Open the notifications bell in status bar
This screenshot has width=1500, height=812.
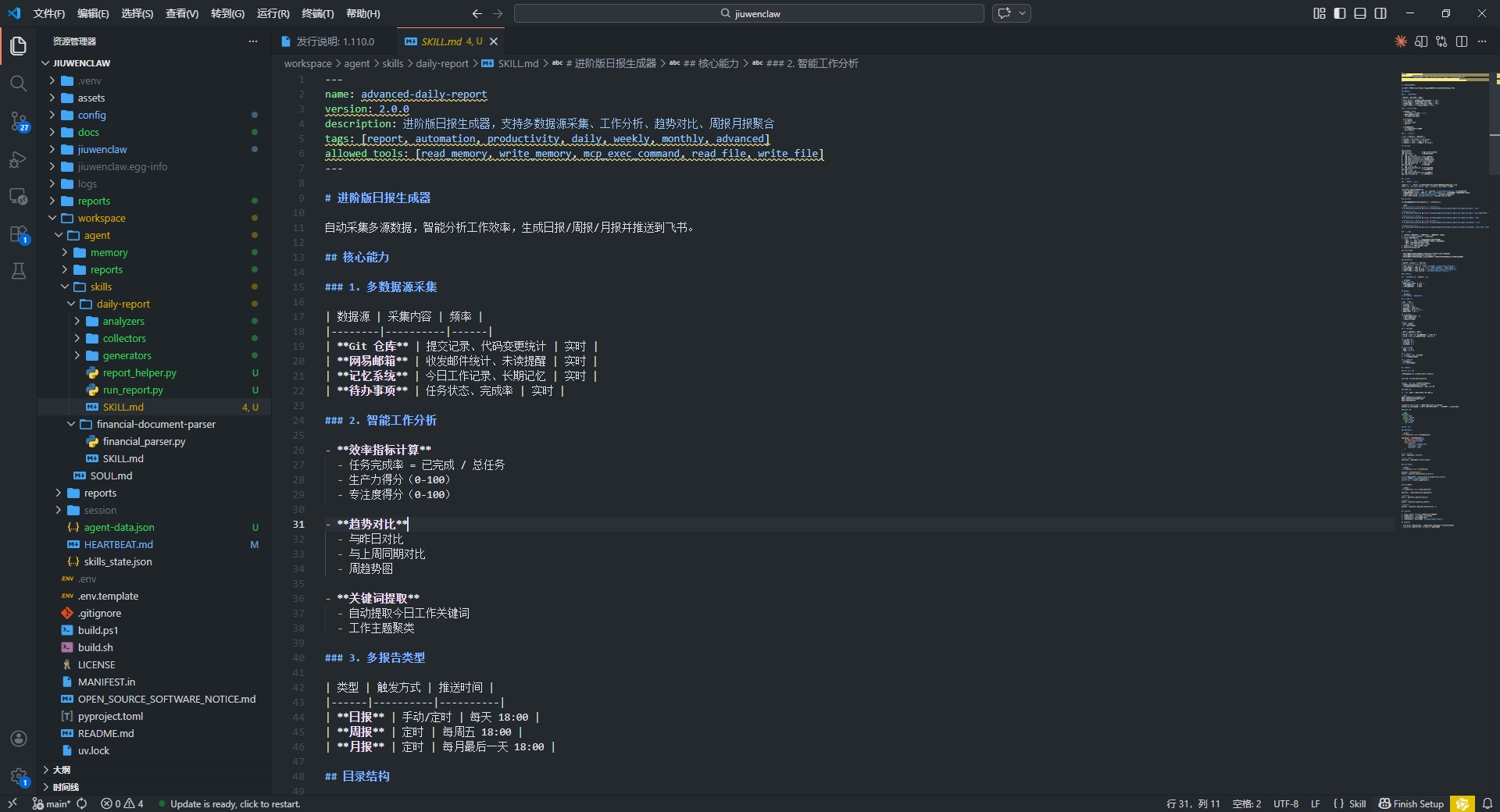[x=1487, y=803]
